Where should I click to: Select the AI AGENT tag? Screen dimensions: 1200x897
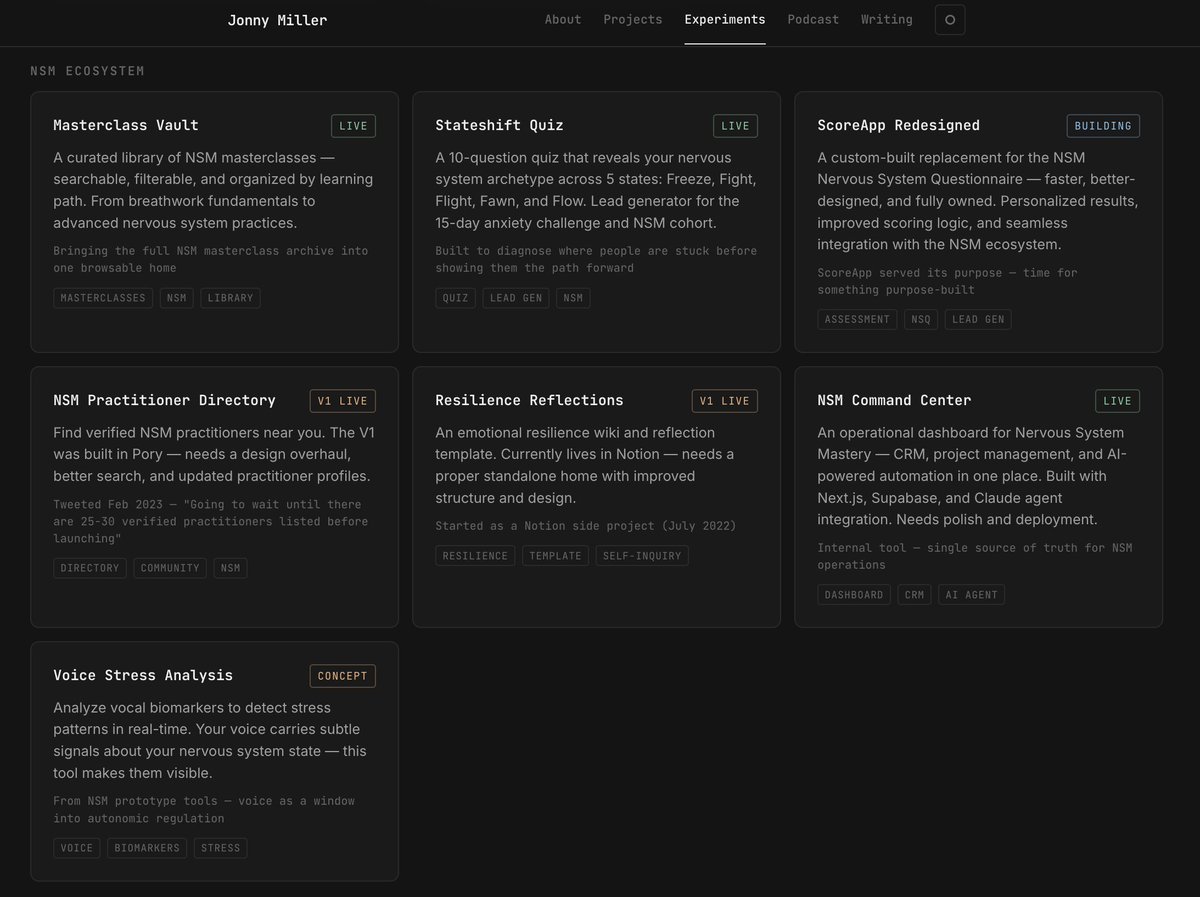pos(971,594)
